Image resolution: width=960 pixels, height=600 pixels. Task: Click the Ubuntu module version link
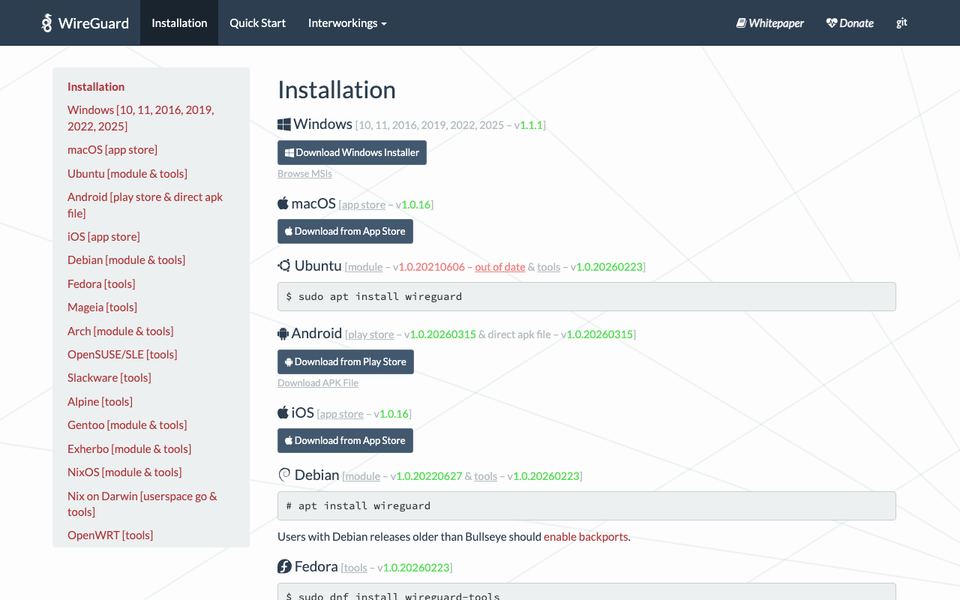(365, 267)
